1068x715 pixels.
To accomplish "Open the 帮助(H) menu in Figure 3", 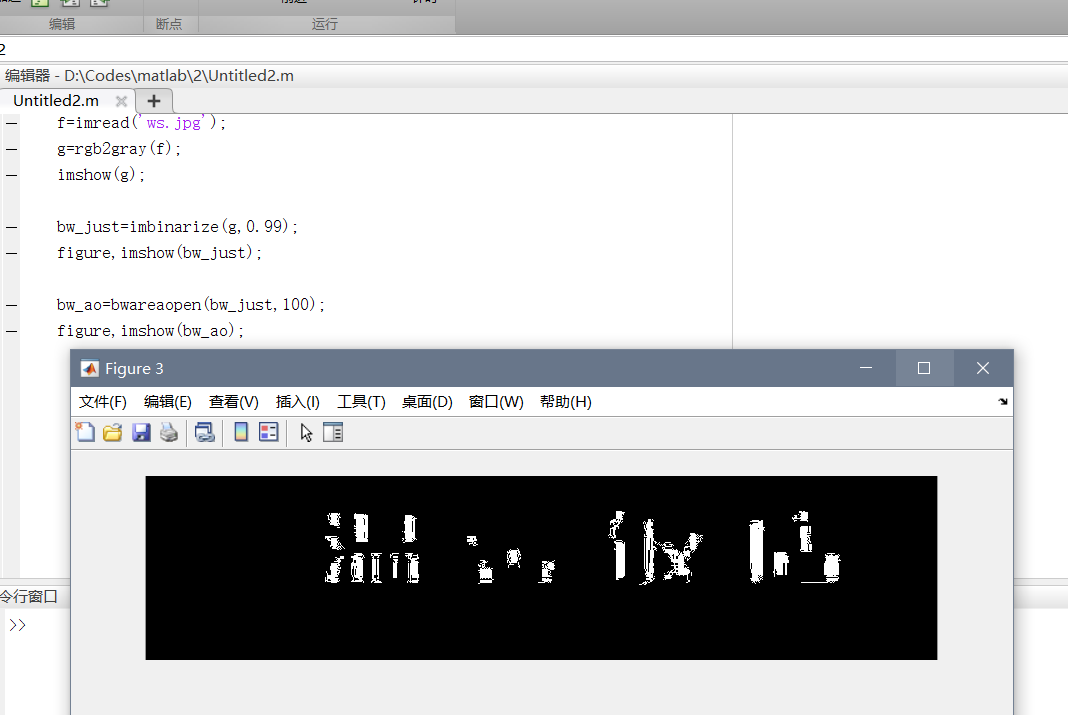I will click(x=565, y=402).
